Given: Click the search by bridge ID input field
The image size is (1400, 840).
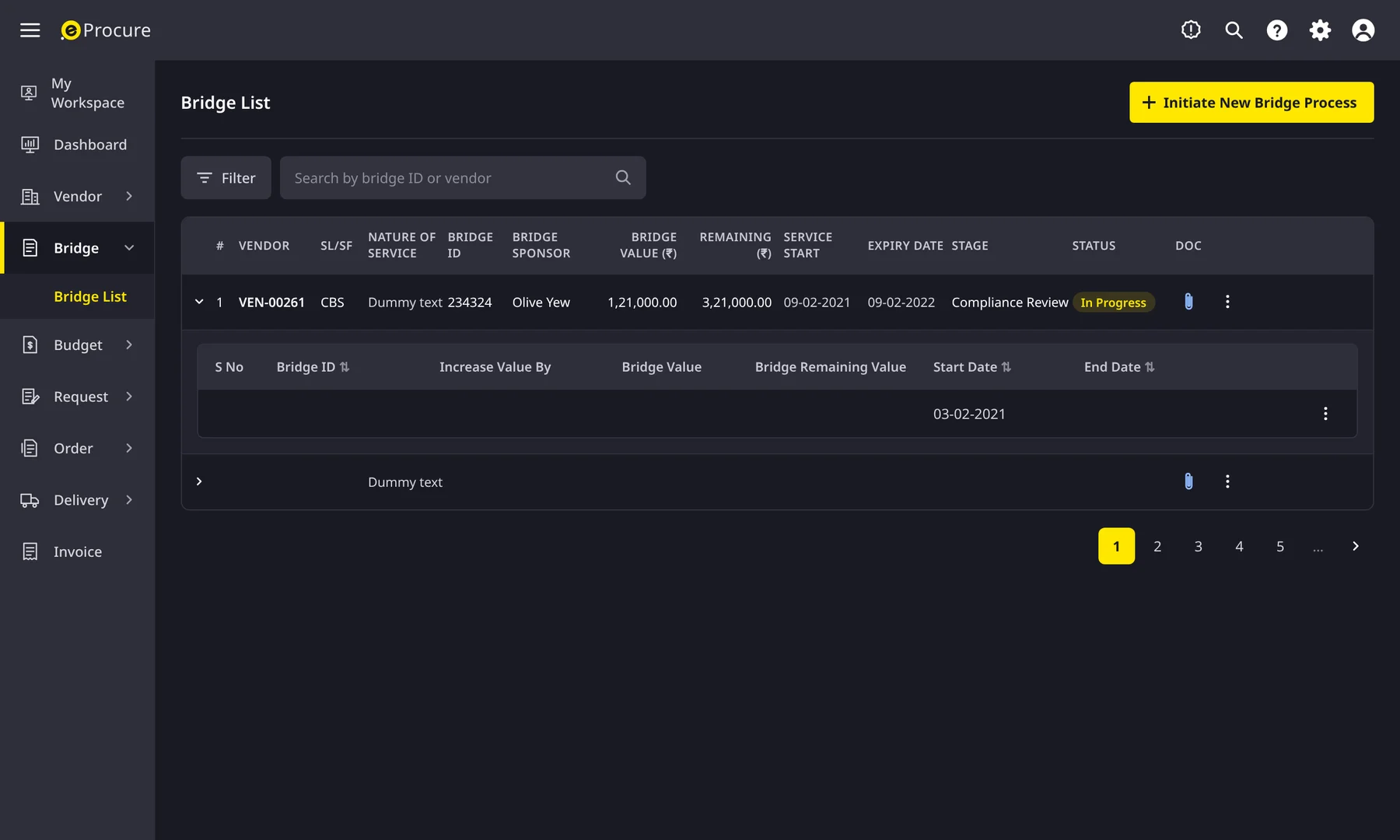Looking at the screenshot, I should pos(462,177).
